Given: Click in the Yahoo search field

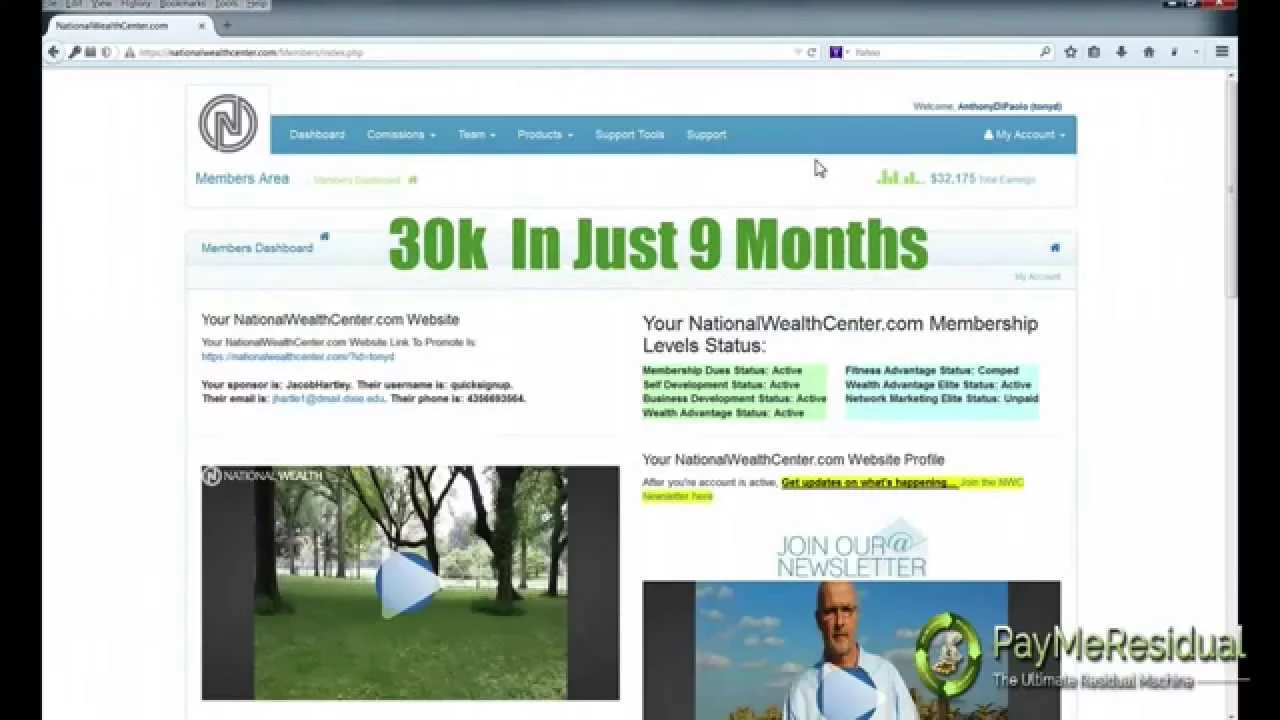Looking at the screenshot, I should [x=945, y=52].
